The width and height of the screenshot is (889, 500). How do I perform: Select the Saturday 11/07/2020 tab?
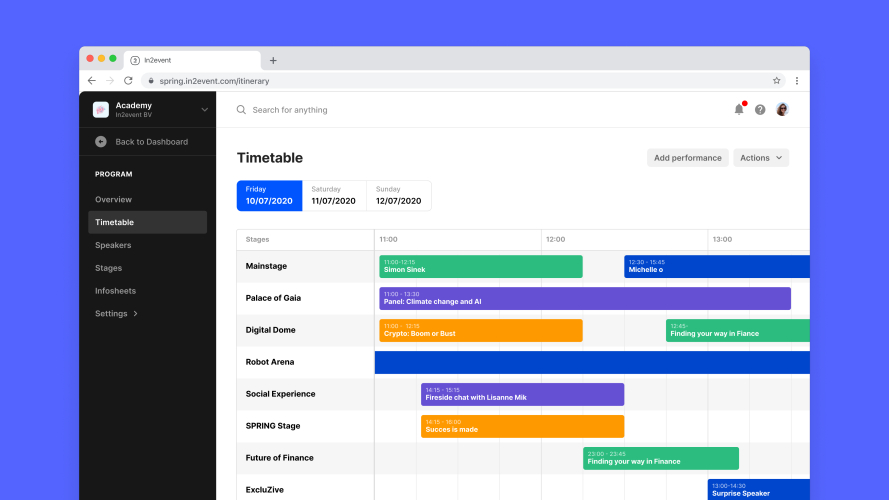[x=333, y=195]
